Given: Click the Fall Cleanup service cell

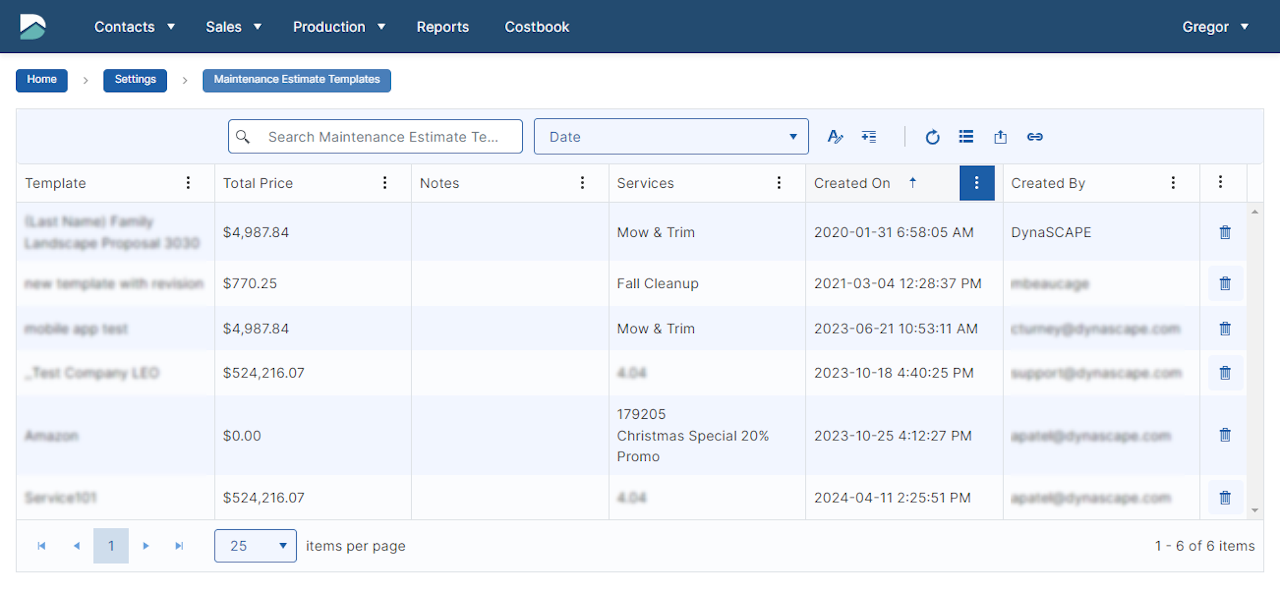Looking at the screenshot, I should click(658, 284).
